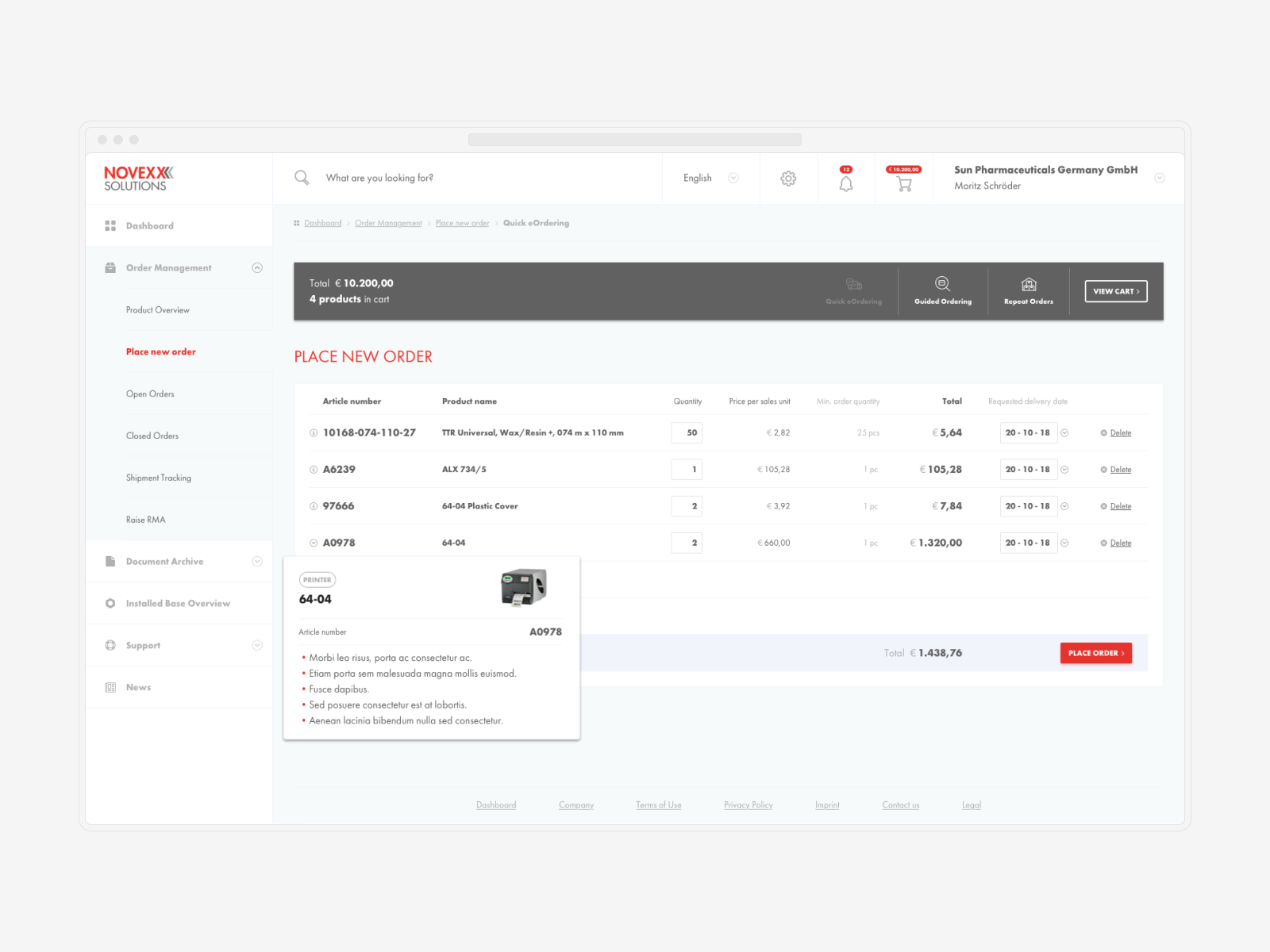Click the Order Management breadcrumb link

(388, 223)
